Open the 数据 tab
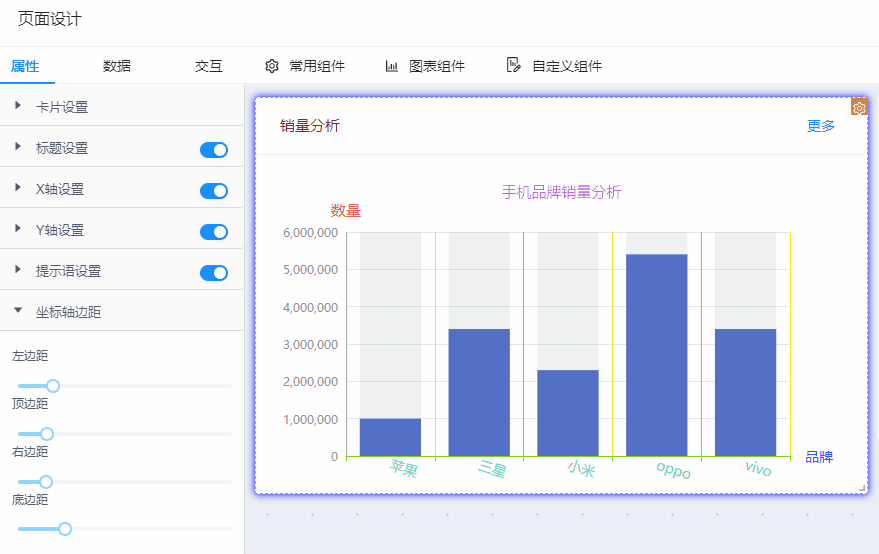The image size is (879, 554). pyautogui.click(x=117, y=66)
